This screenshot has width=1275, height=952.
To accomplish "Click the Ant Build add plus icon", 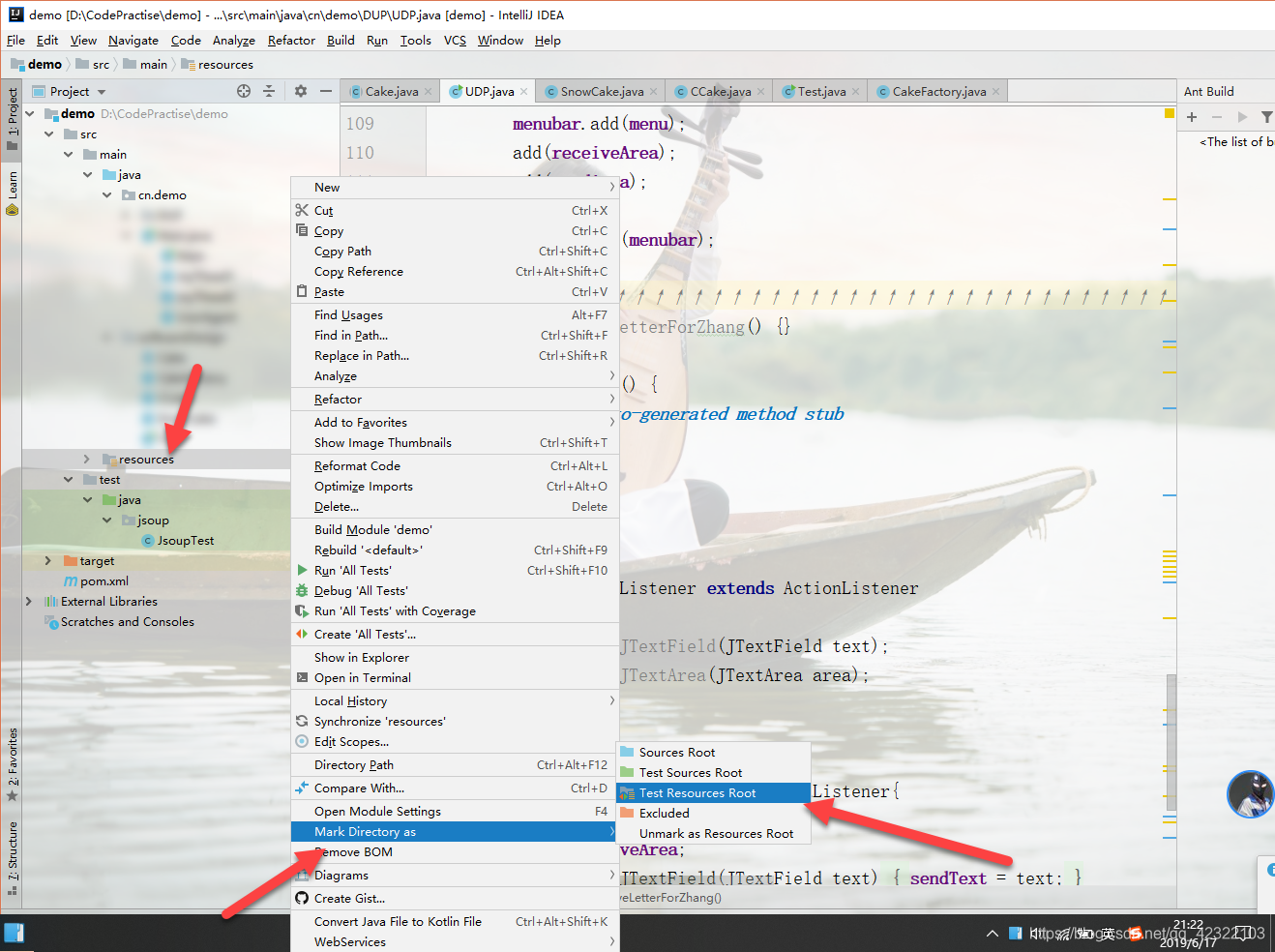I will click(1192, 117).
